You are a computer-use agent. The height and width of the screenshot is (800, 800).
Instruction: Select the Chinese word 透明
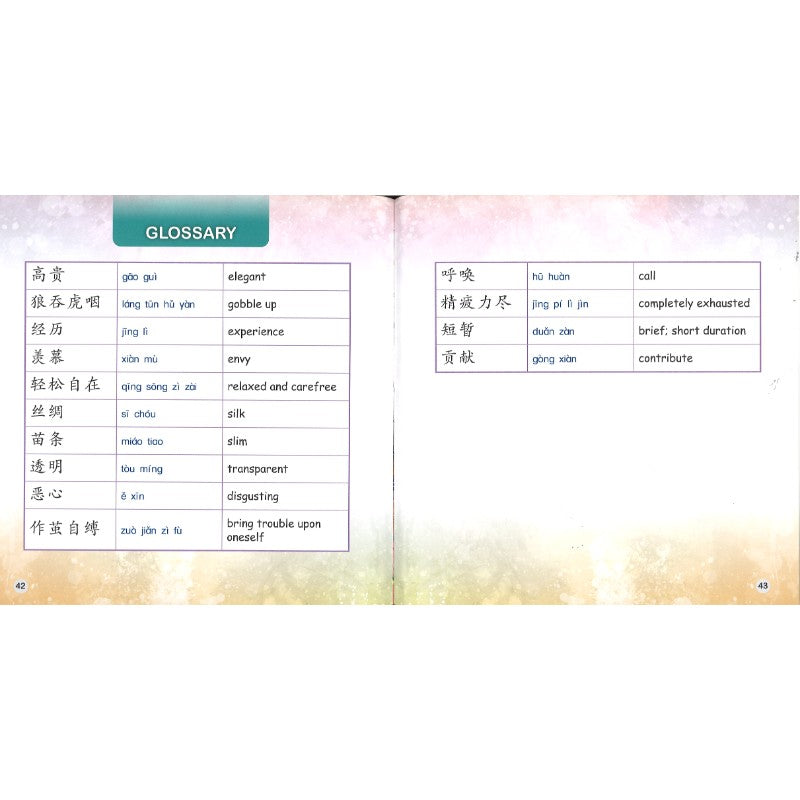pos(48,469)
